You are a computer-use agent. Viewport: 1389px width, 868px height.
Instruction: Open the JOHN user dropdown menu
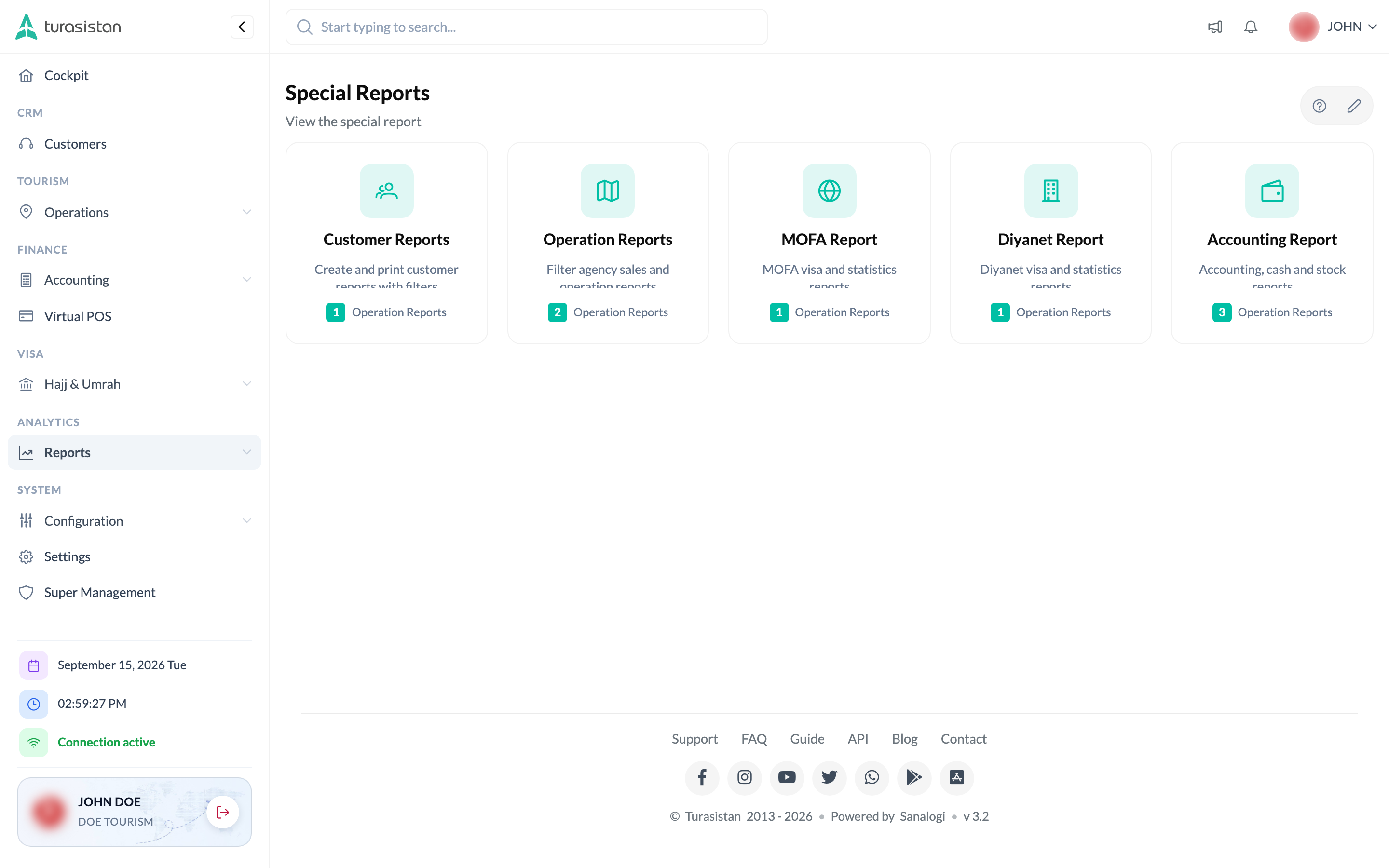(1352, 27)
